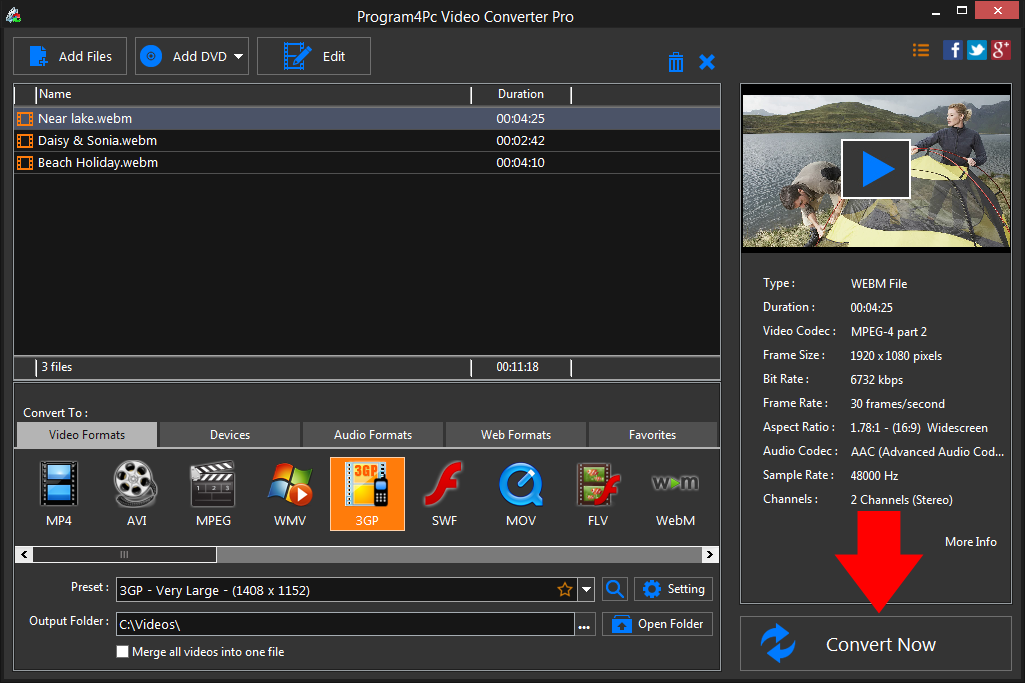Open output folder browse button
The height and width of the screenshot is (683, 1025).
(x=584, y=623)
